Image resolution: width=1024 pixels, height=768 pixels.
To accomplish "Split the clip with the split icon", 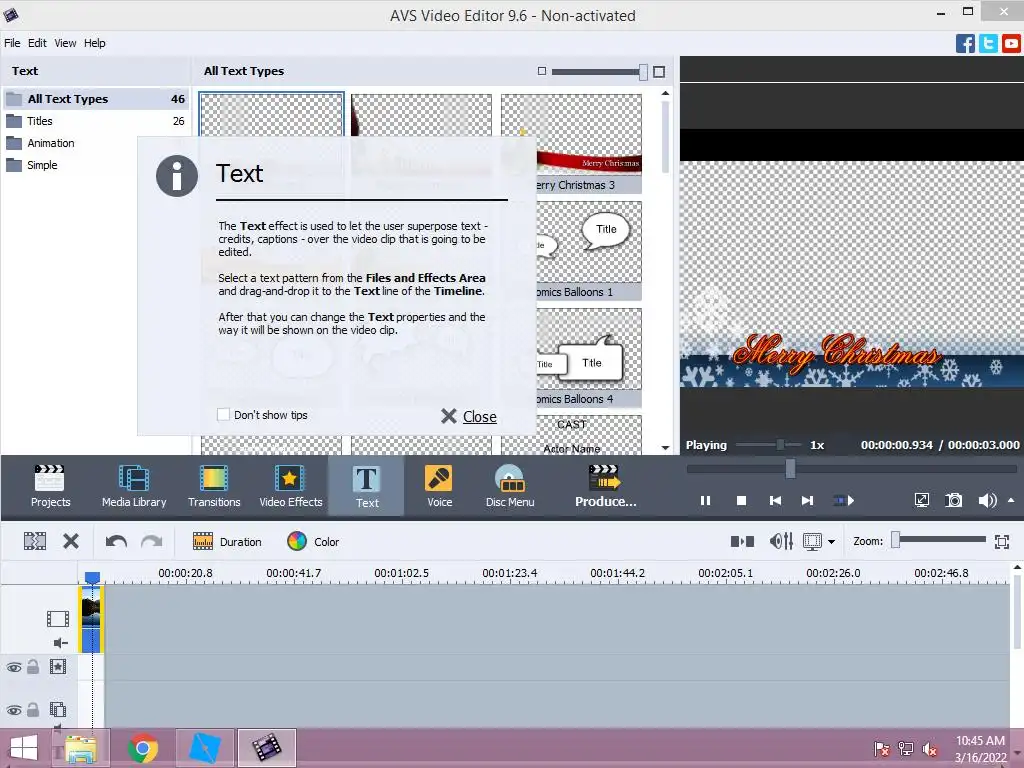I will click(x=35, y=541).
